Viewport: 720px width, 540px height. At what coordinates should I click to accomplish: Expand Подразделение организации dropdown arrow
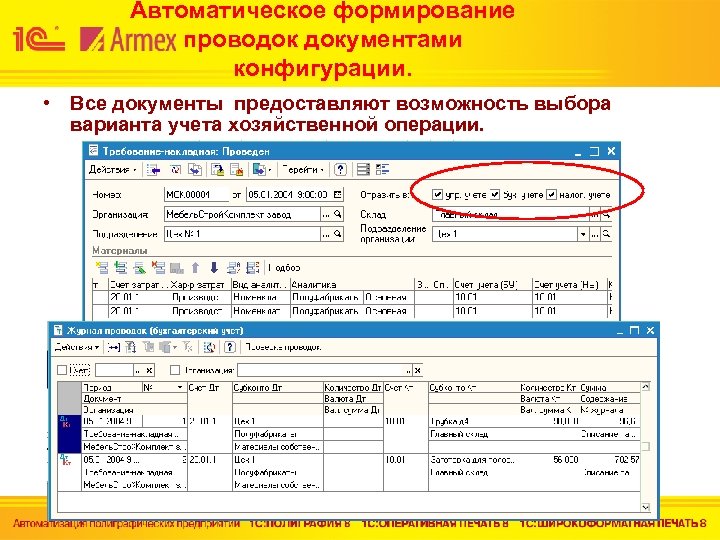pos(583,234)
